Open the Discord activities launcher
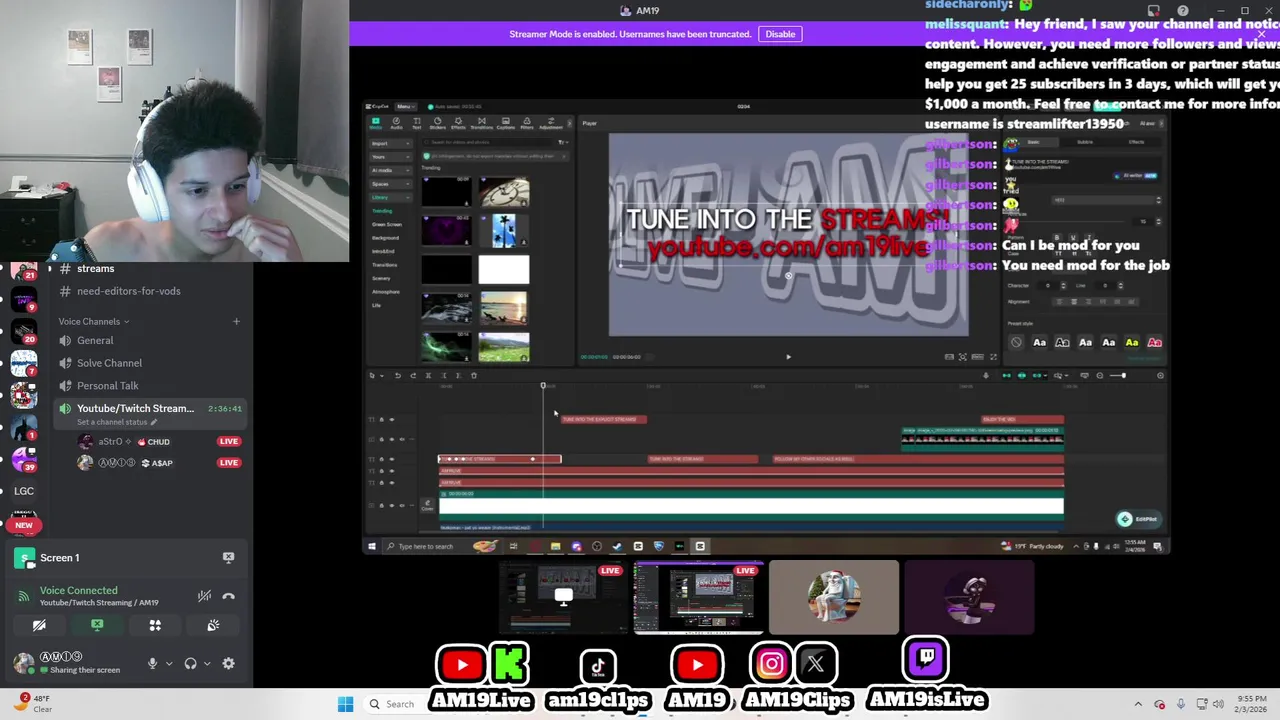1280x720 pixels. pos(155,625)
